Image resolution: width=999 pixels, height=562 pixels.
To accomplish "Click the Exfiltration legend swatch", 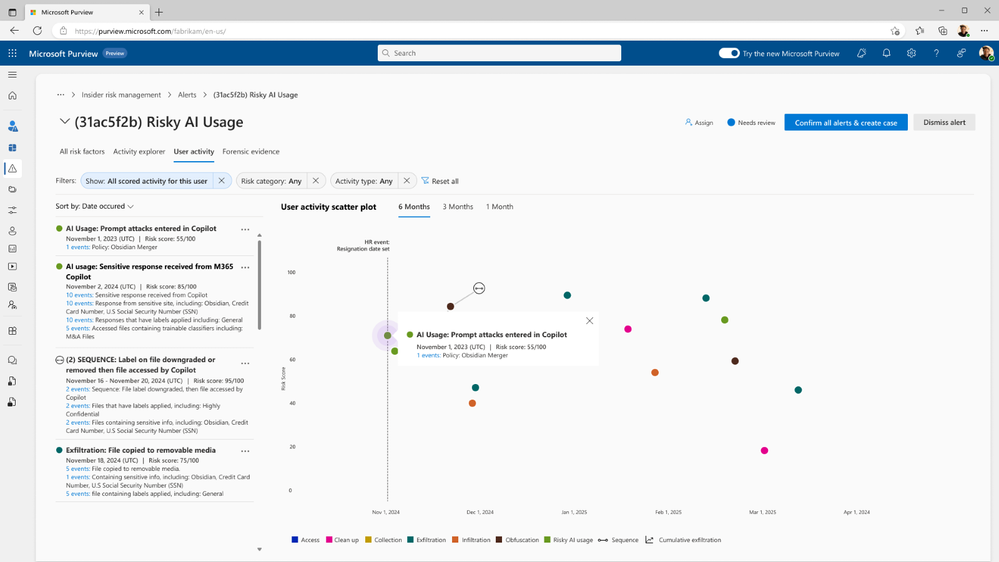I will (410, 540).
